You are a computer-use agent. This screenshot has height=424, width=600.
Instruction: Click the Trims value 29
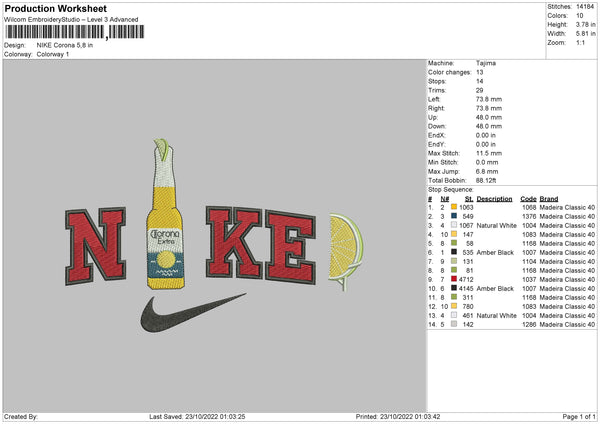coord(480,90)
